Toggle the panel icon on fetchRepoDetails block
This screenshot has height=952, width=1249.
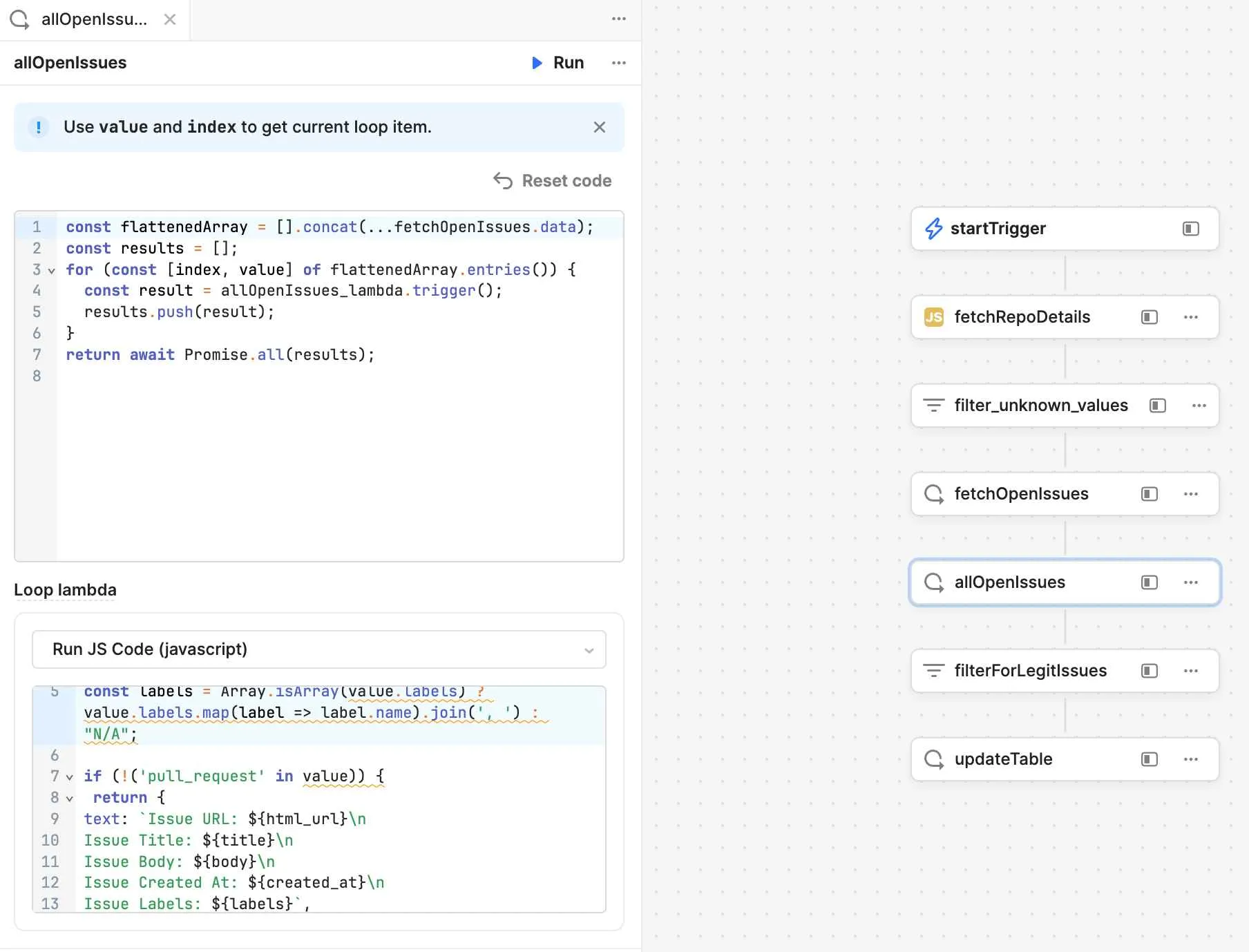click(x=1150, y=317)
